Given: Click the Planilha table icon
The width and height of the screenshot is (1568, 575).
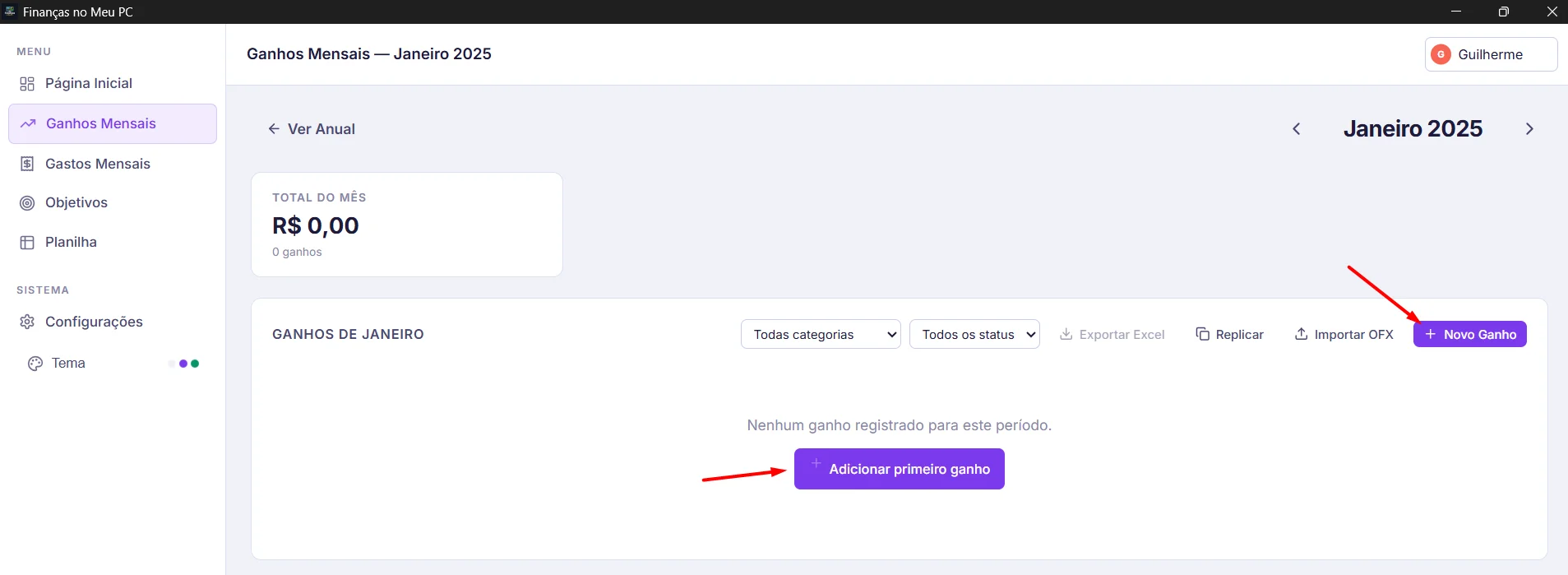Looking at the screenshot, I should pyautogui.click(x=27, y=243).
